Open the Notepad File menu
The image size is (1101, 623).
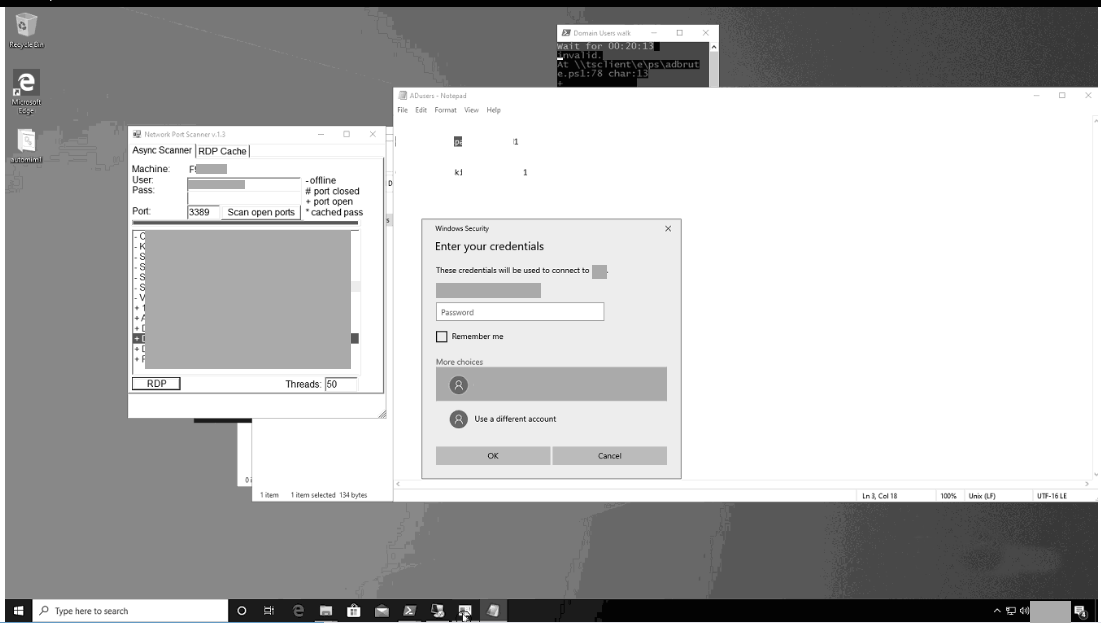click(402, 110)
